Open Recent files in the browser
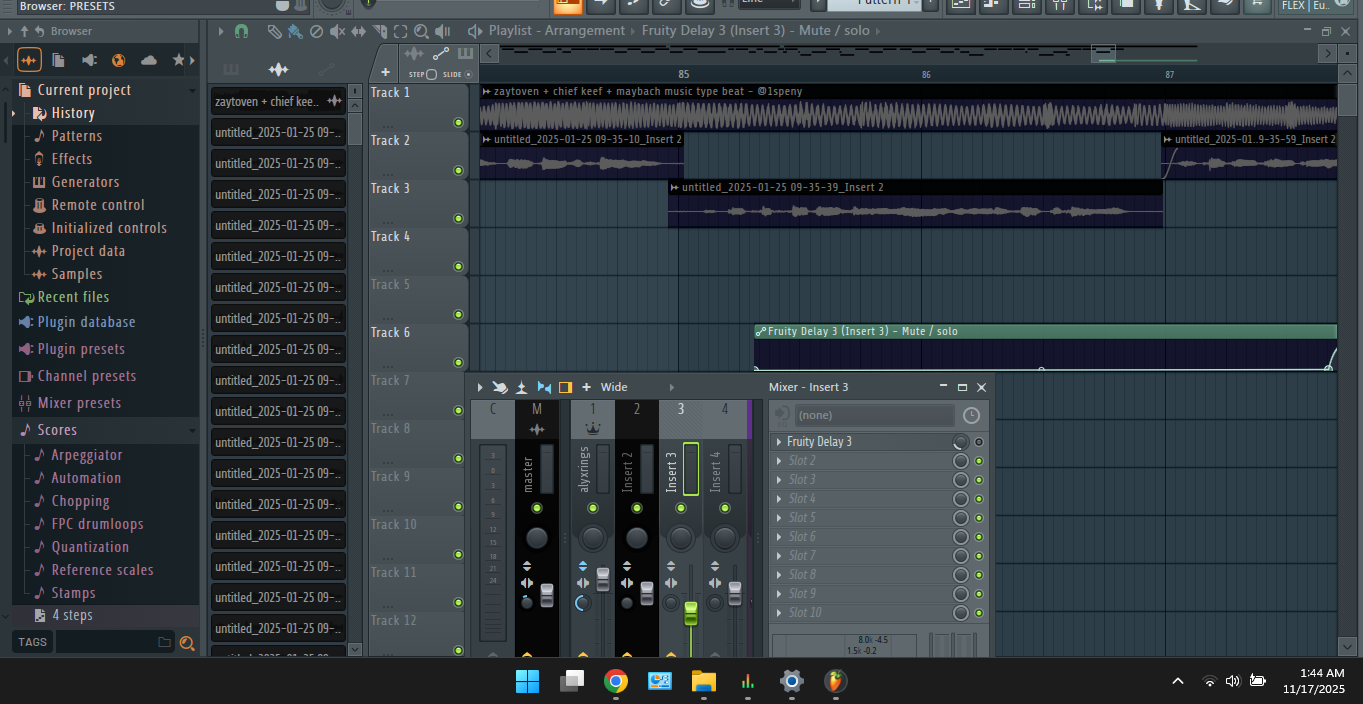 [x=73, y=297]
